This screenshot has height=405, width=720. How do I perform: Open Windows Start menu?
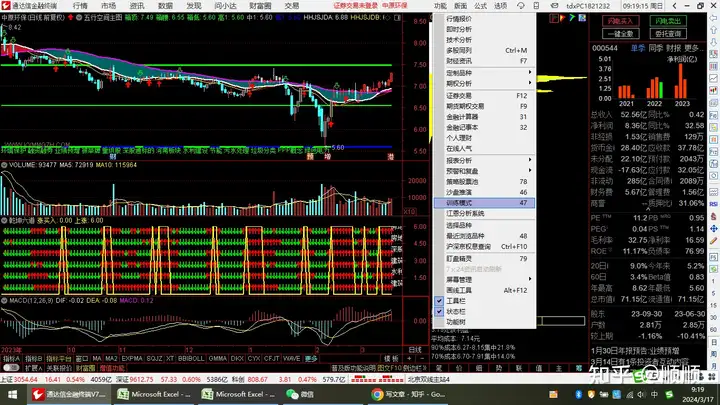click(x=12, y=394)
